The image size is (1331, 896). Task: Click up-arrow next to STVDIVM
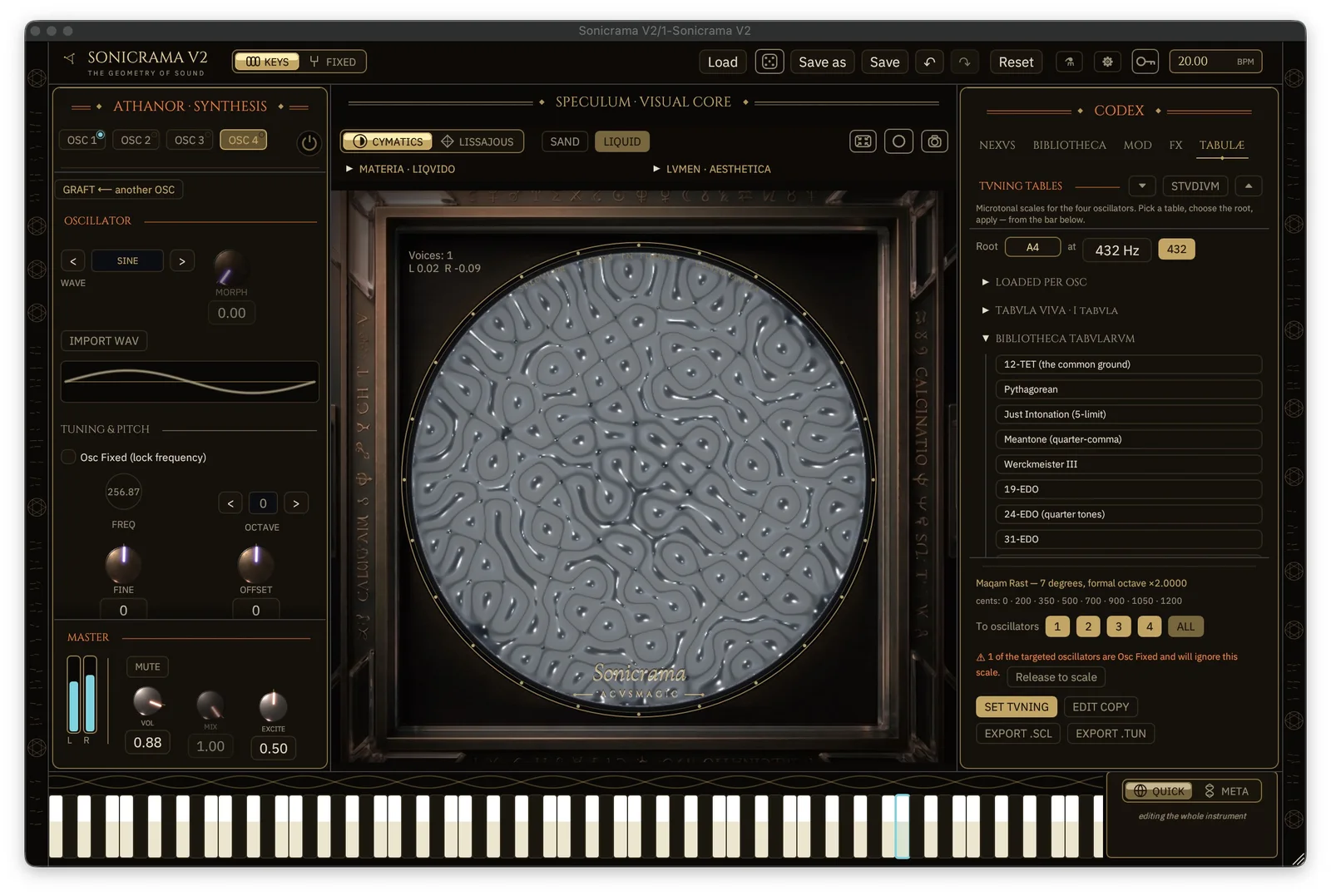pyautogui.click(x=1249, y=186)
